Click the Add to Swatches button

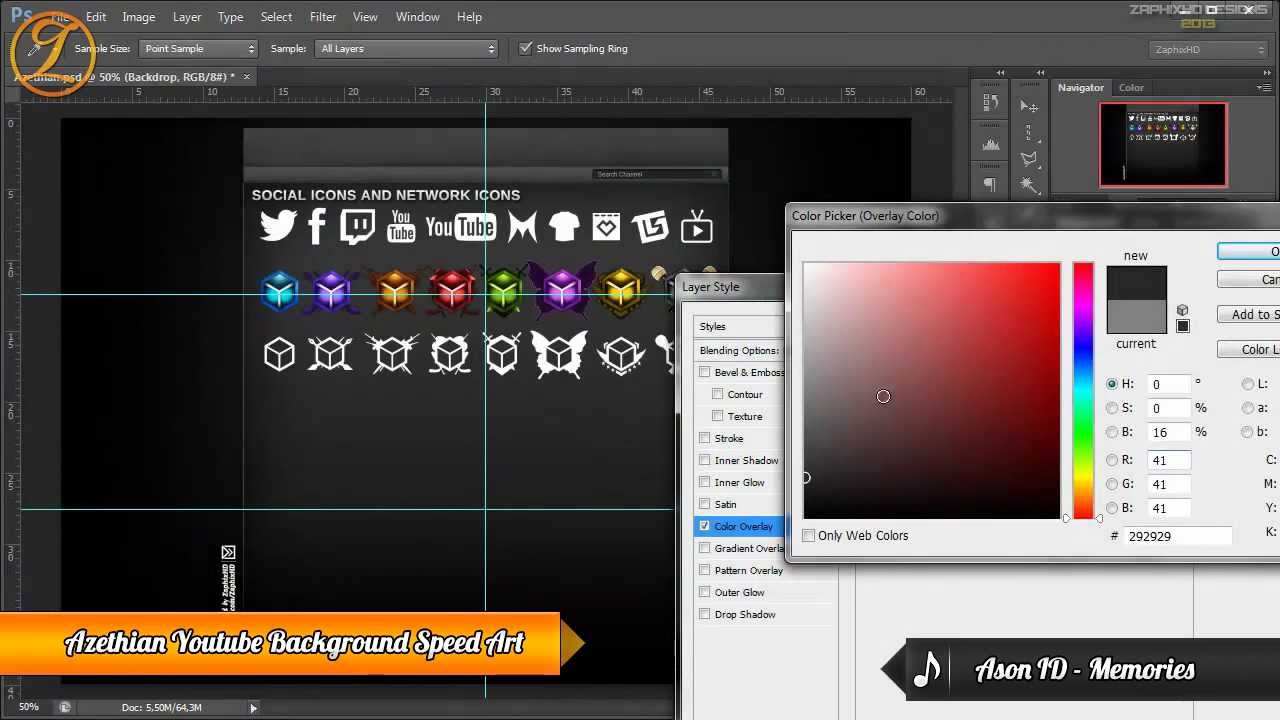[x=1249, y=314]
